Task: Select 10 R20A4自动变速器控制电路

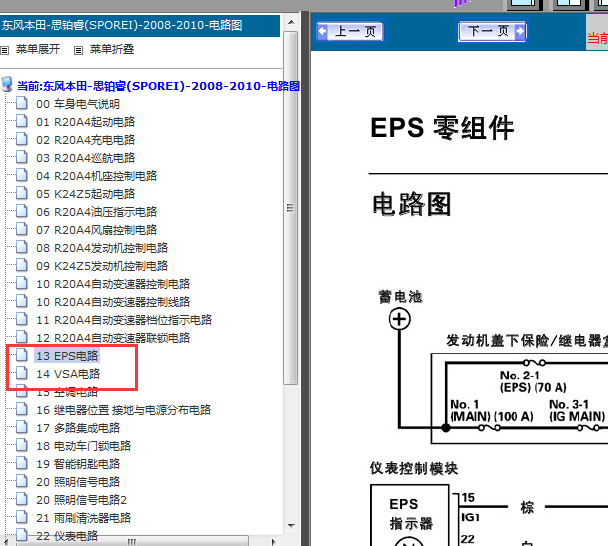Action: tap(113, 284)
